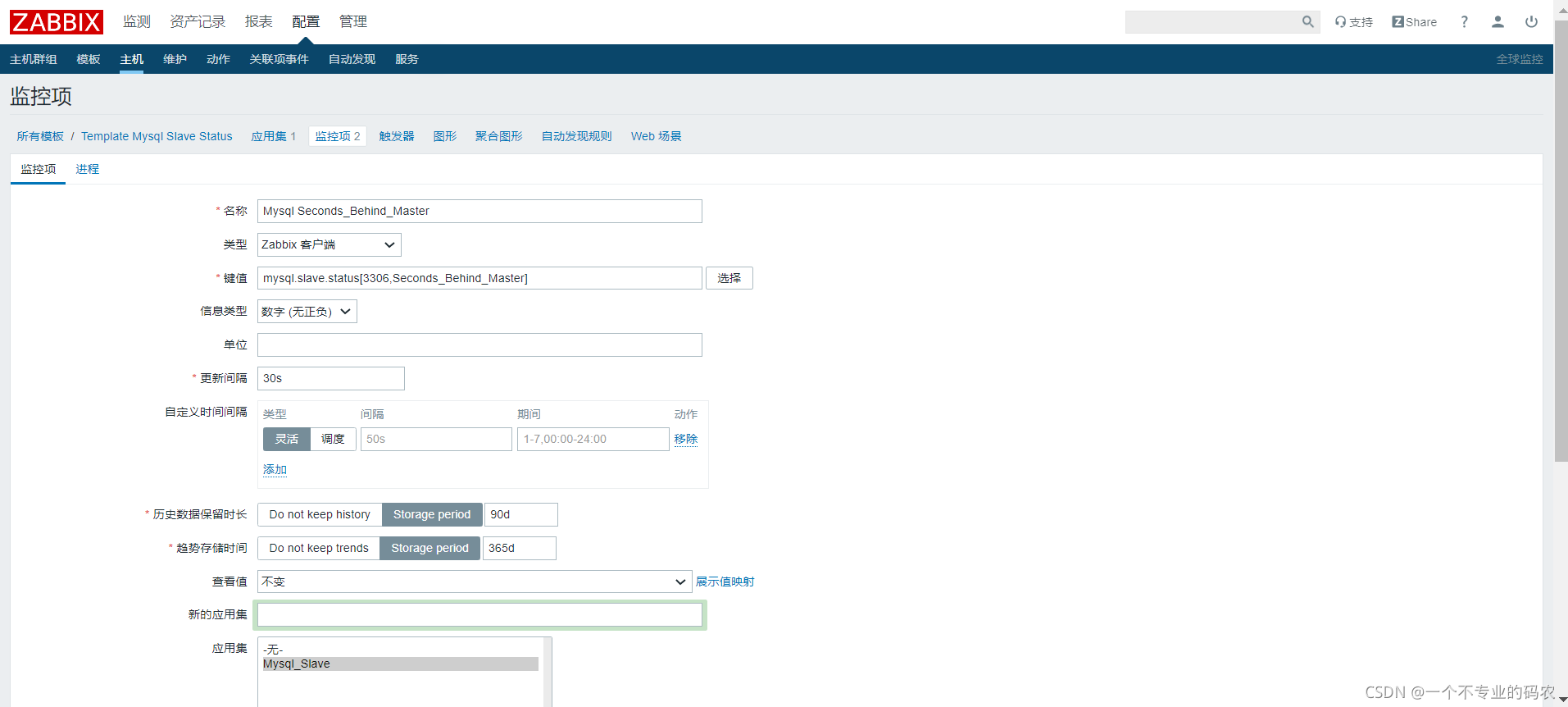
Task: Open 触发器 link
Action: (x=397, y=136)
